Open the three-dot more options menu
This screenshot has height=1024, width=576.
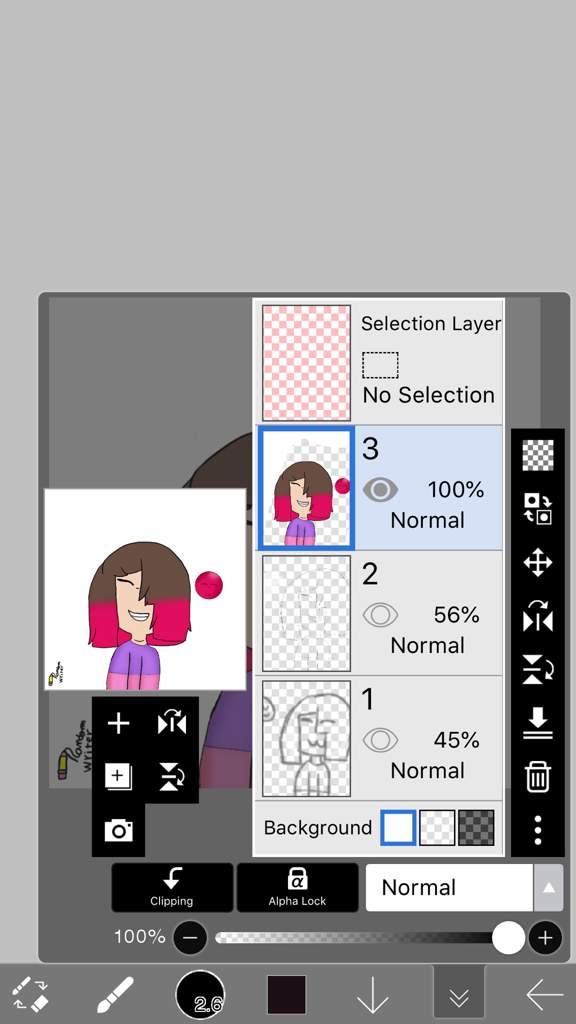[537, 829]
